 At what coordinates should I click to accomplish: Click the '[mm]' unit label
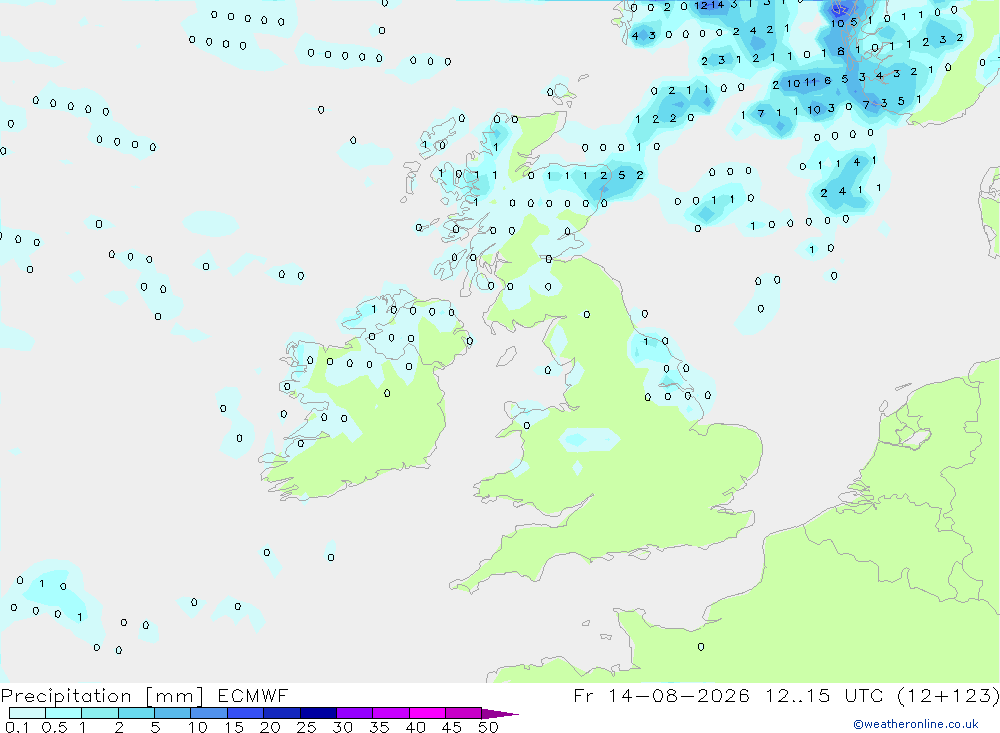pyautogui.click(x=175, y=695)
